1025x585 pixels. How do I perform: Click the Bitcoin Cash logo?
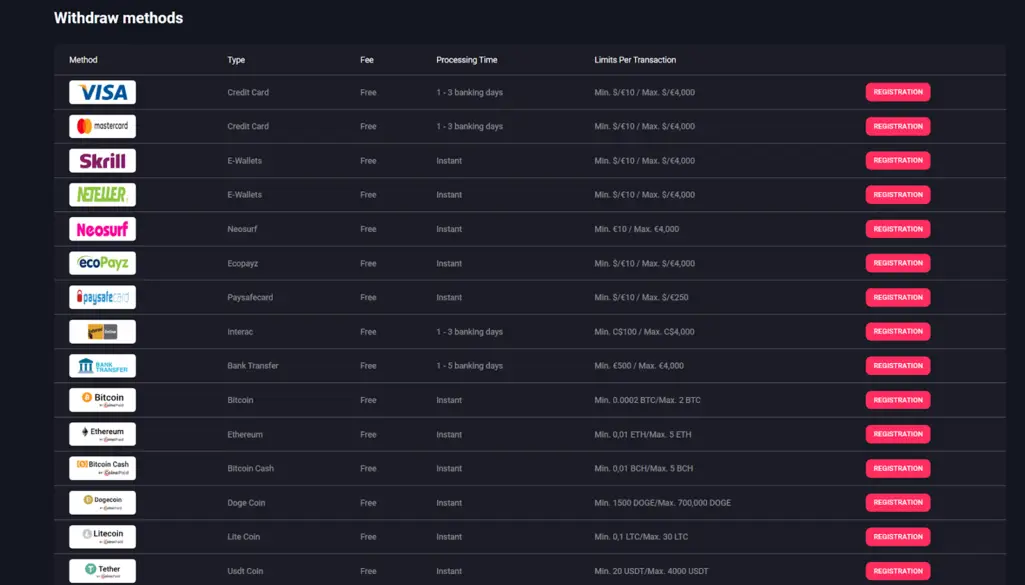click(103, 468)
